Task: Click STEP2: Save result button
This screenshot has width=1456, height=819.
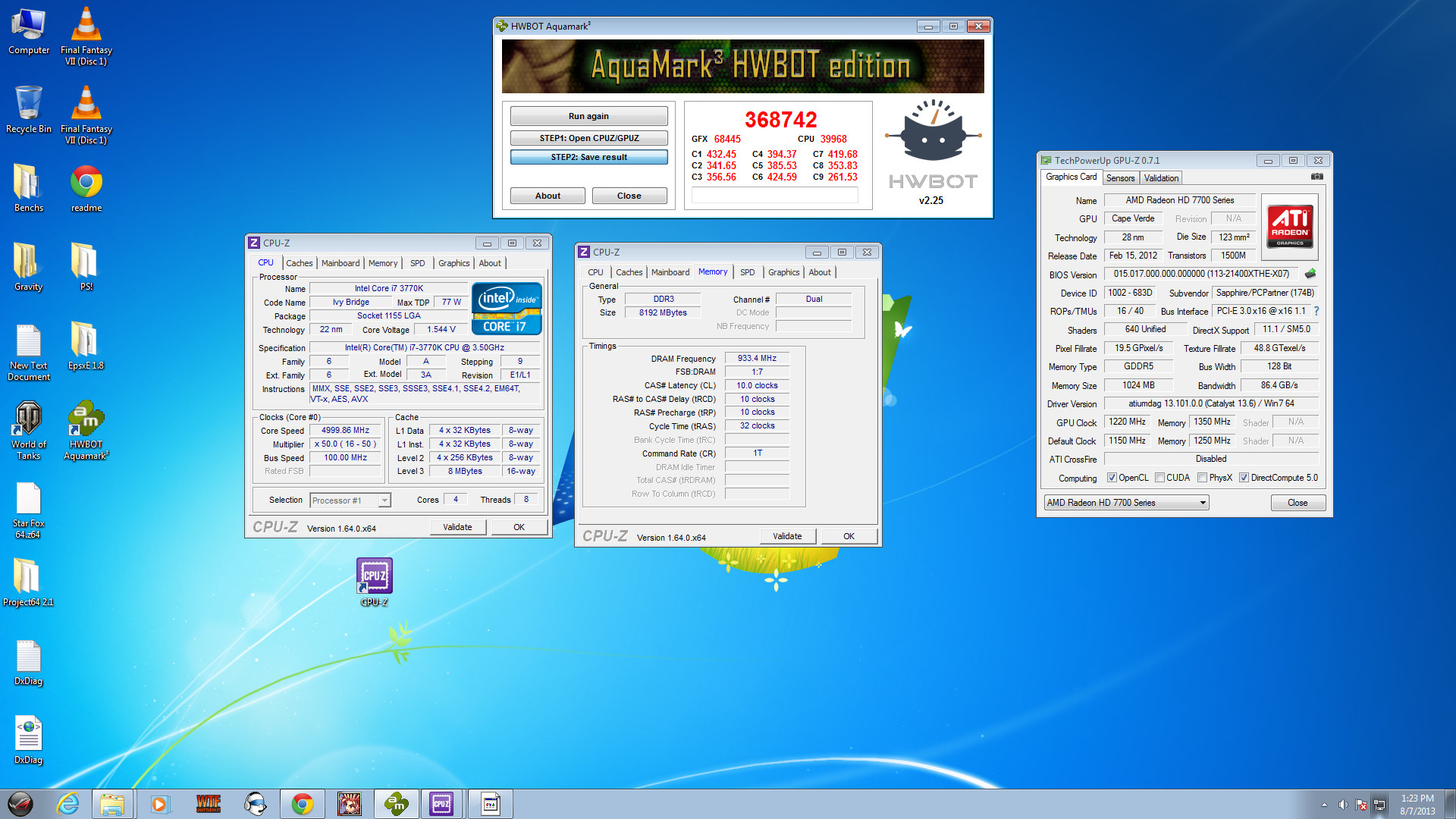Action: (588, 157)
